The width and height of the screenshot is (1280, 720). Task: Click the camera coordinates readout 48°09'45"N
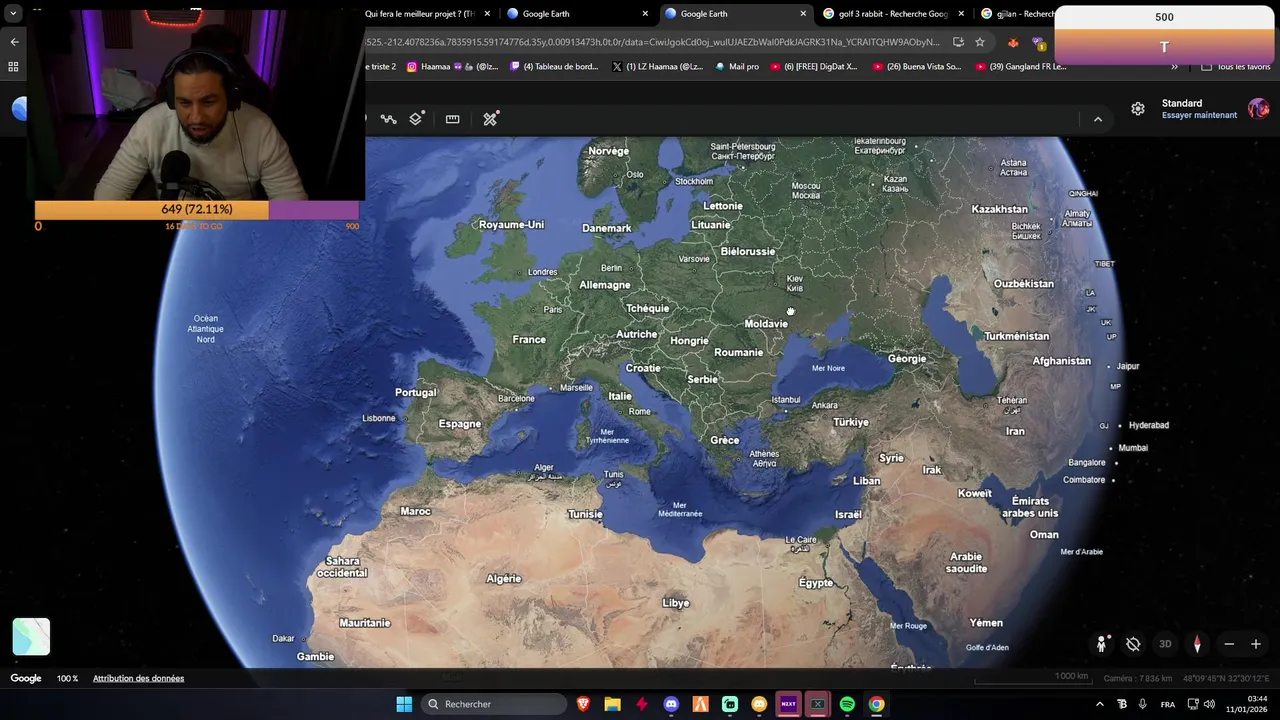[x=1226, y=678]
